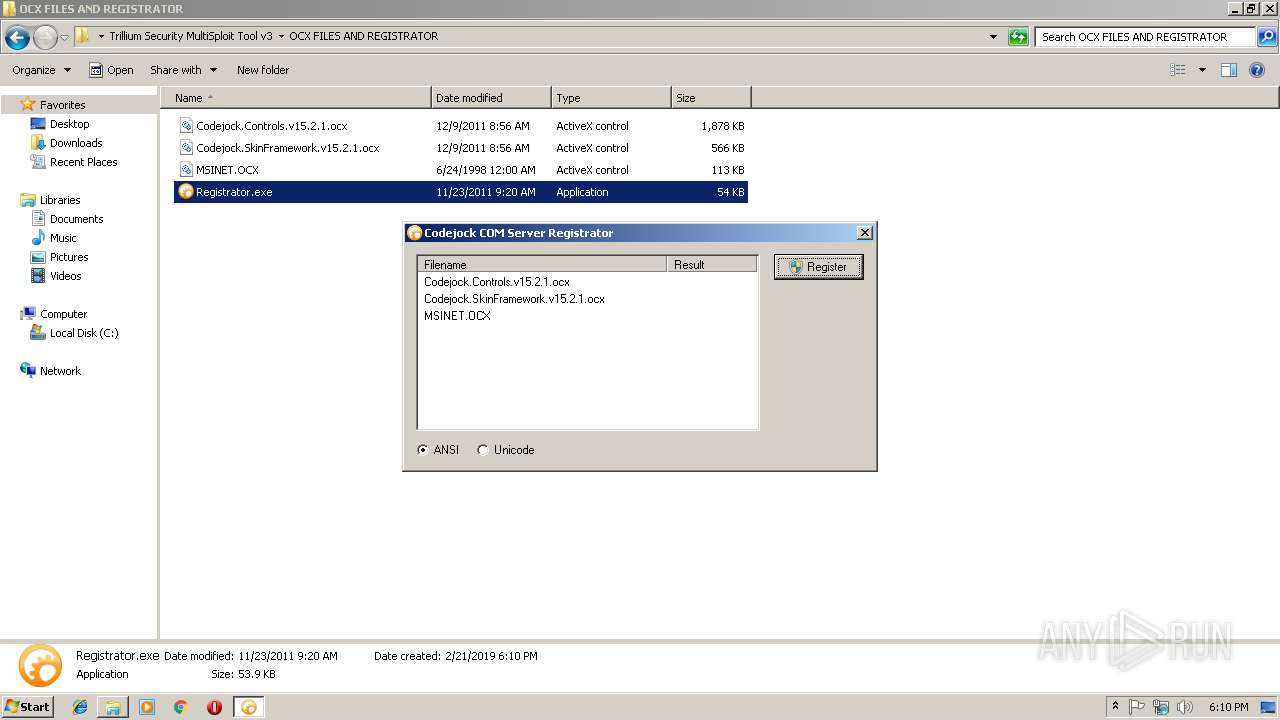This screenshot has height=720, width=1280.
Task: Select Codejock.Controls.v15.2.1.ocx file icon in Explorer
Action: pos(186,126)
